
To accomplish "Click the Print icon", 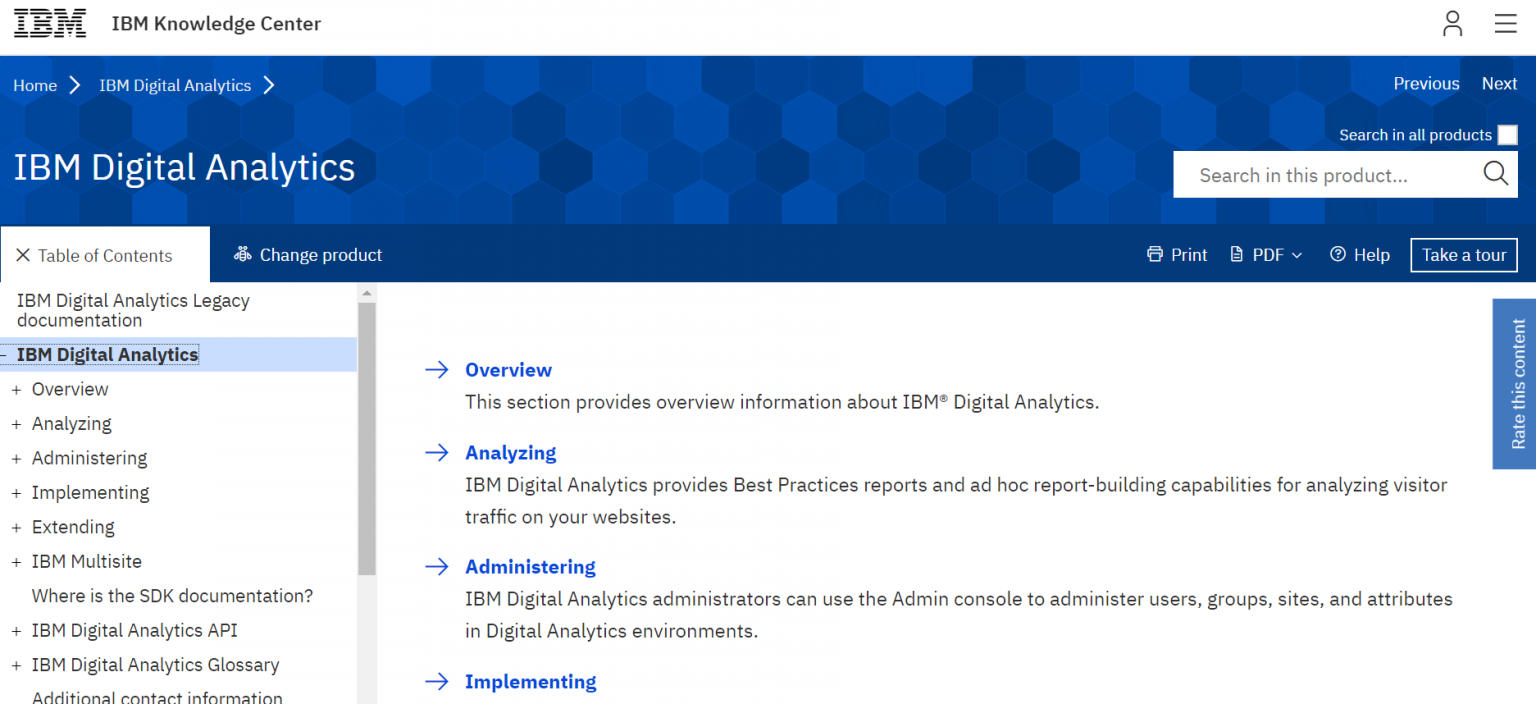I will click(1155, 254).
